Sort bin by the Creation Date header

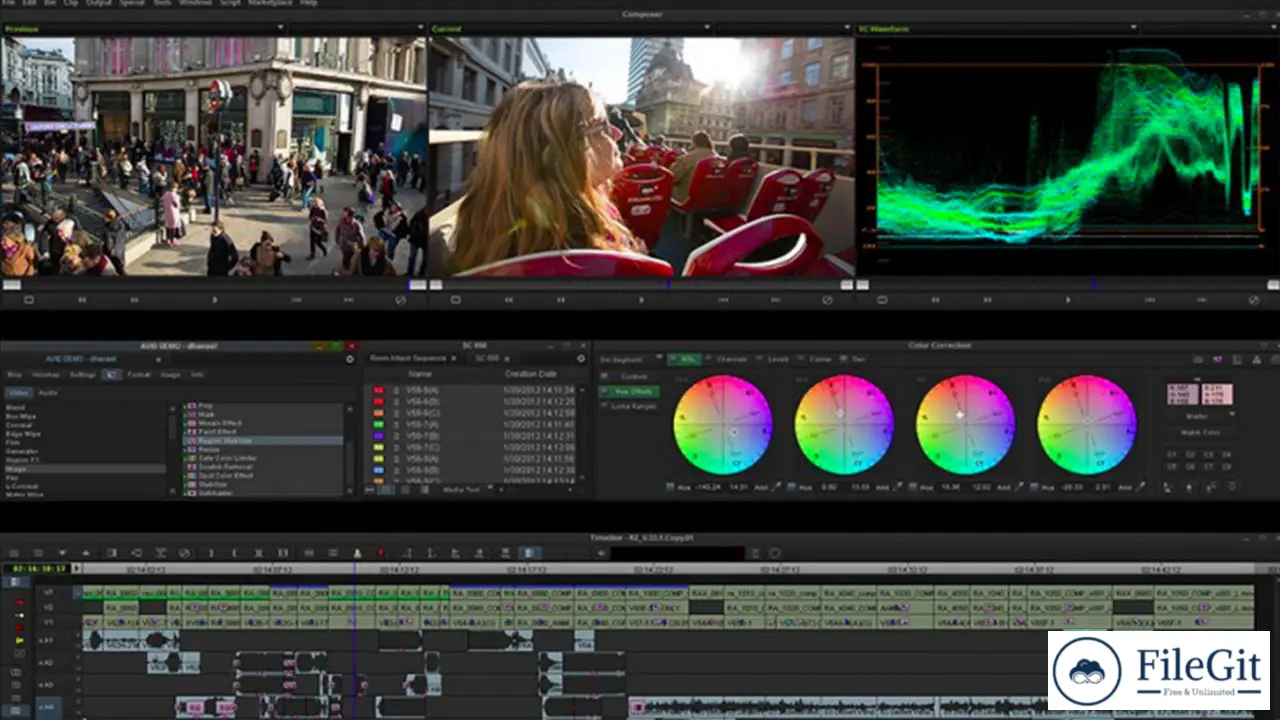click(x=530, y=374)
